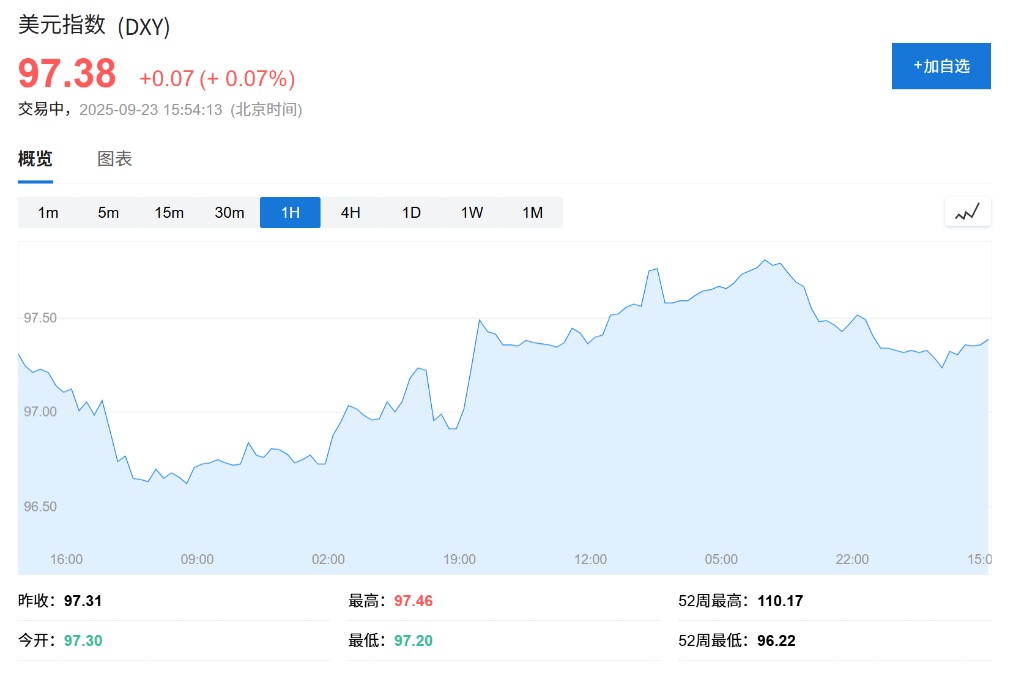Add DXY to watchlist with 加自选
Image resolution: width=1024 pixels, height=678 pixels.
(x=941, y=66)
